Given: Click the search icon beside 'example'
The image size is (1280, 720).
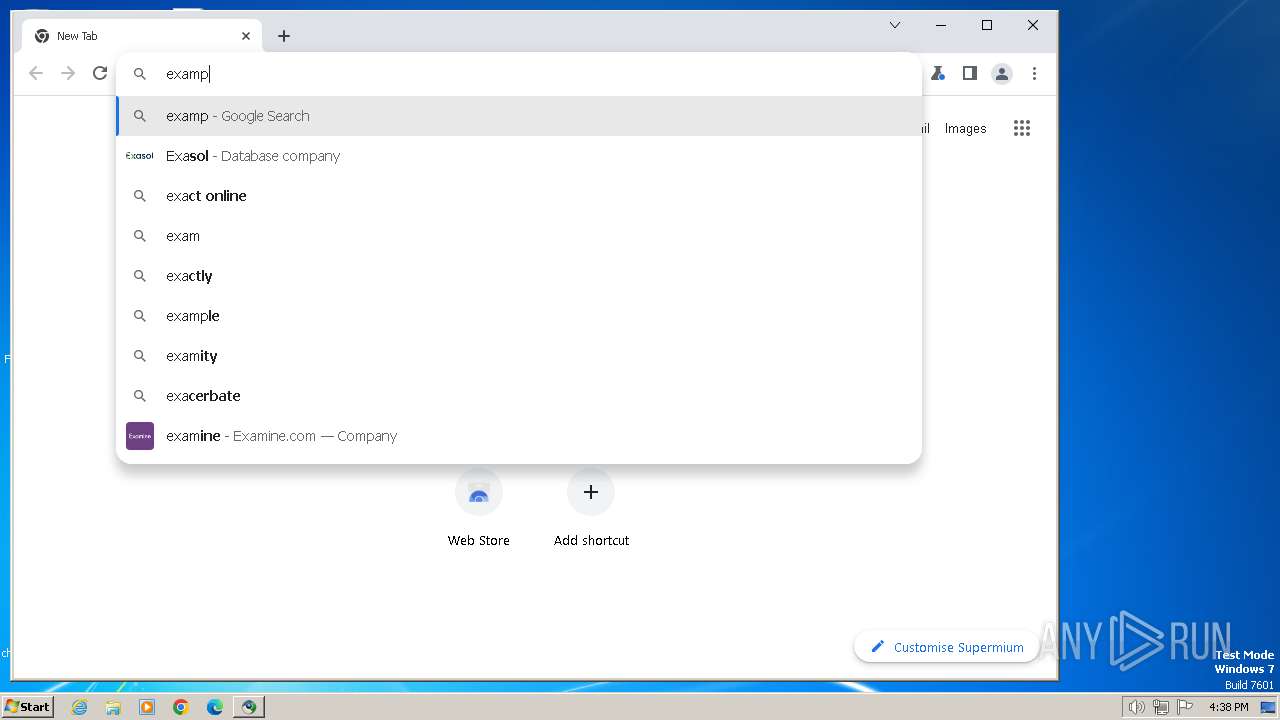Looking at the screenshot, I should [140, 316].
